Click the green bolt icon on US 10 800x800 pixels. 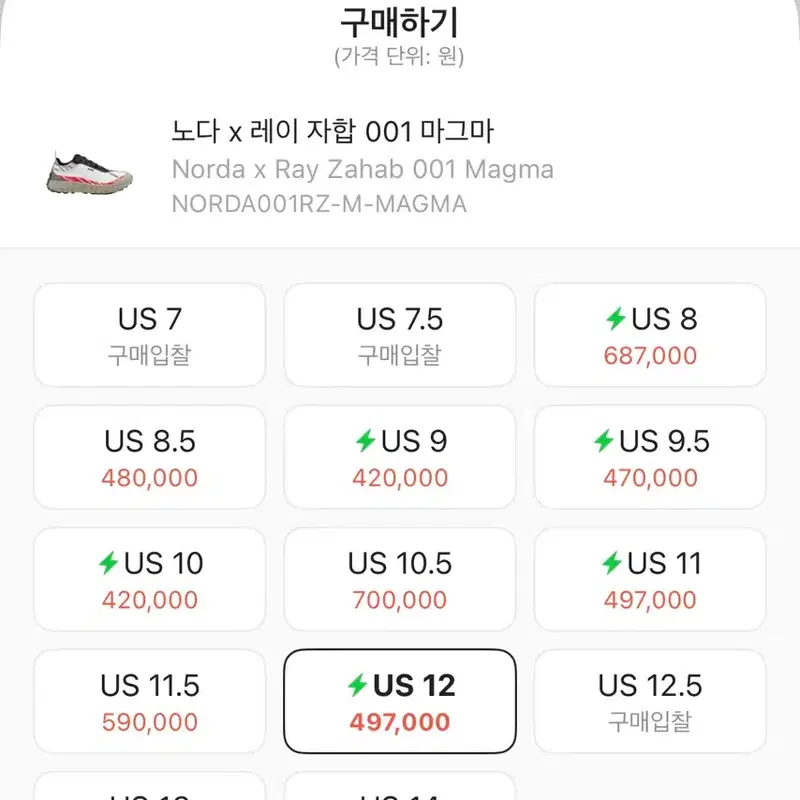click(x=108, y=563)
